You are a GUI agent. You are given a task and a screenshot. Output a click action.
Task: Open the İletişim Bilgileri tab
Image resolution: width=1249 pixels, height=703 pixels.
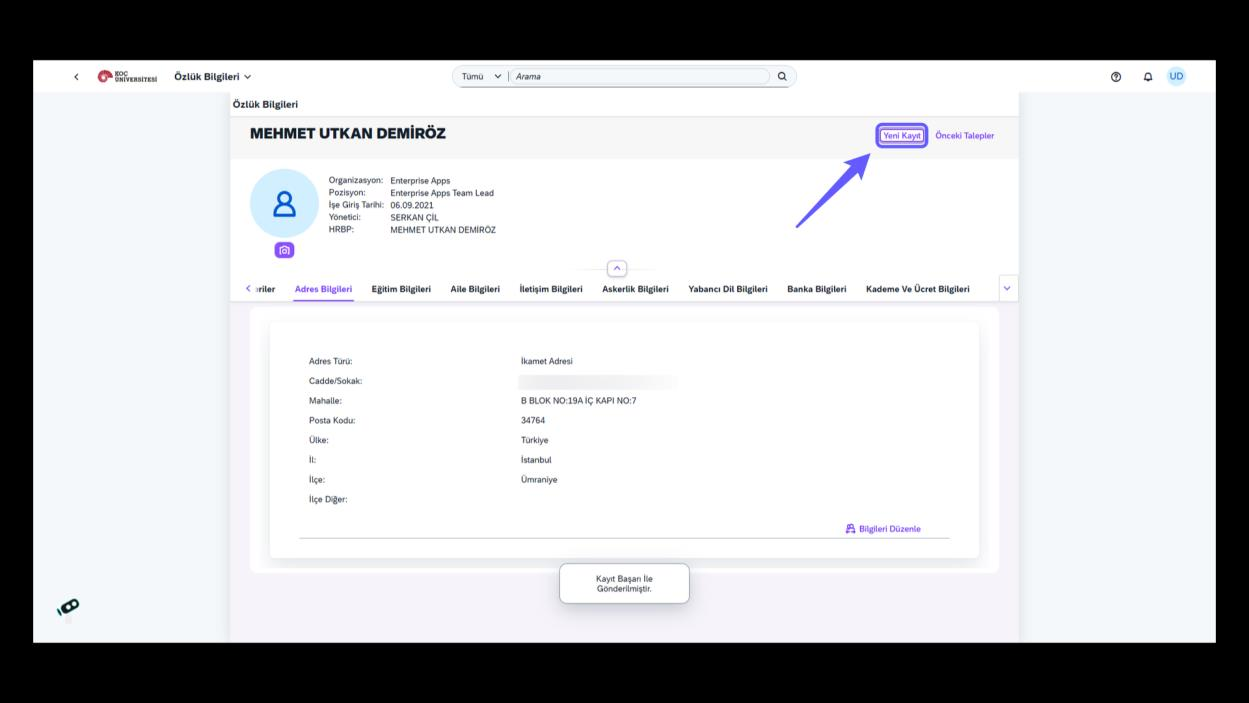[x=551, y=289]
